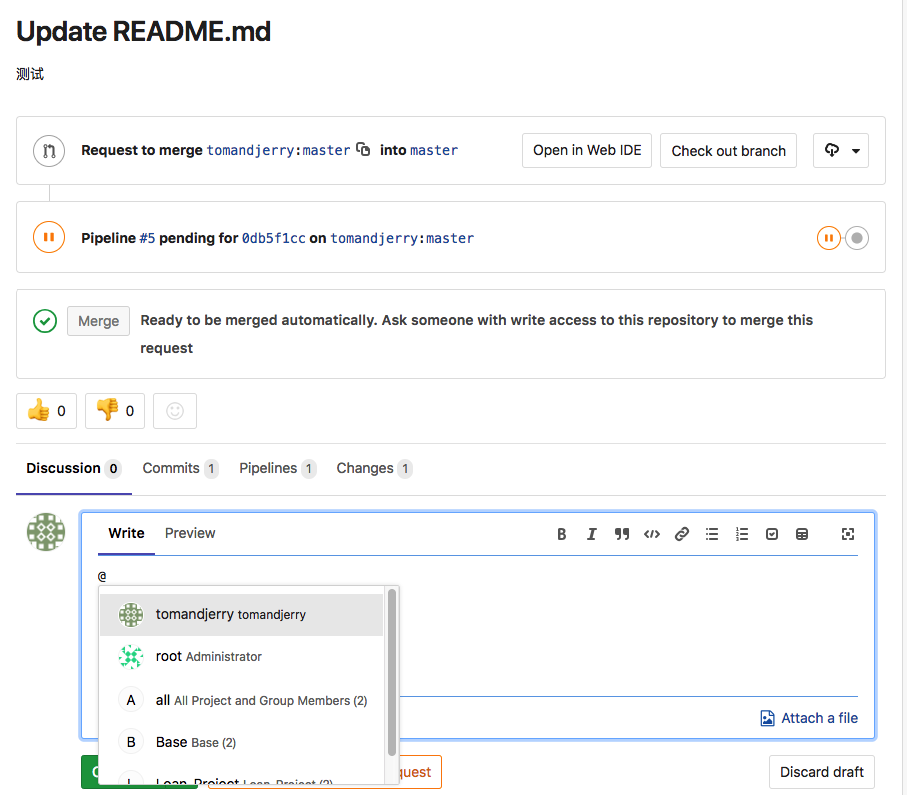Viewport: 907px width, 795px height.
Task: Insert a table with toolbar icon
Action: (802, 534)
